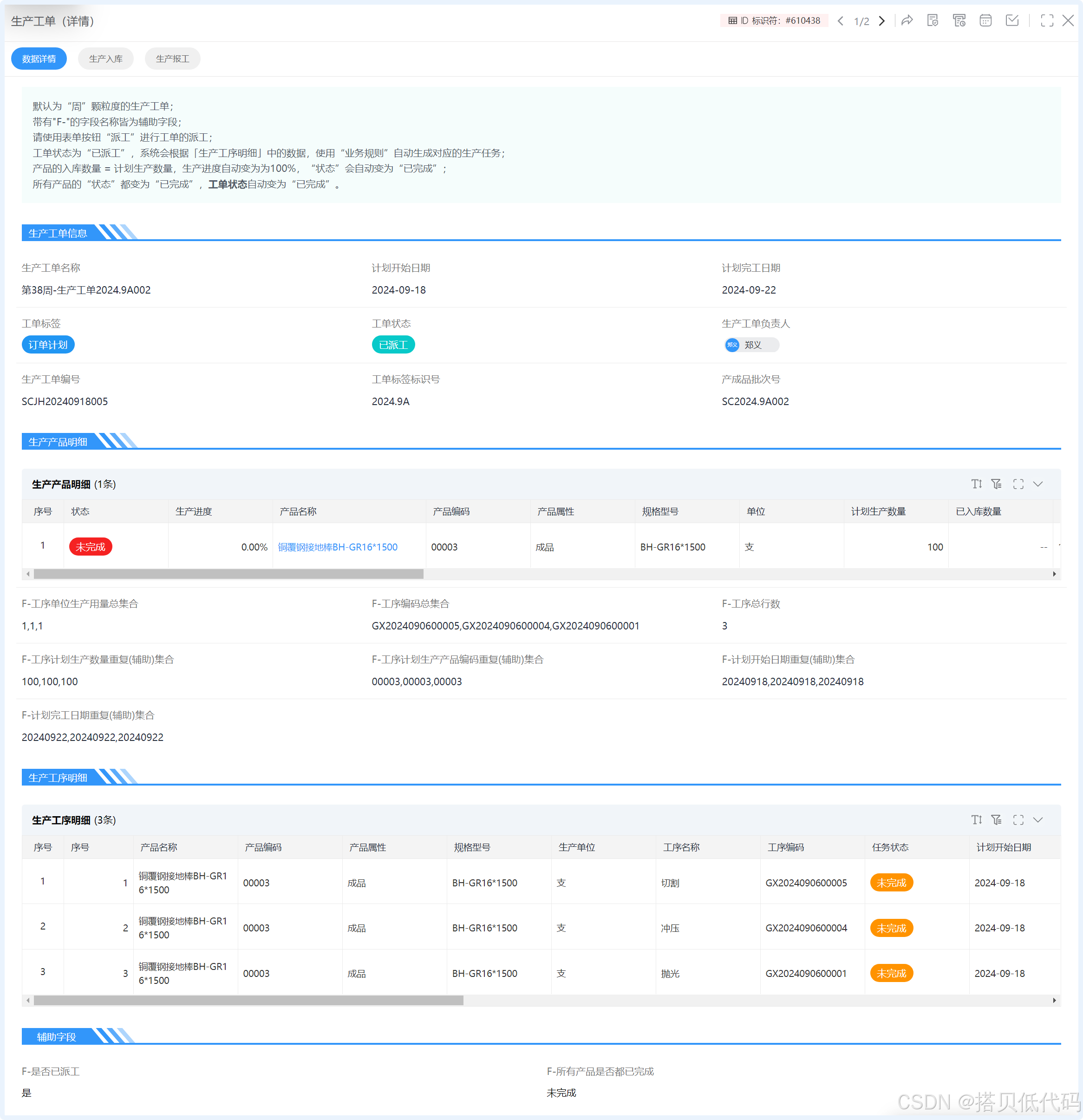Open filter for 生产产品明细 table
Screen dimensions: 1083x1120
[997, 484]
